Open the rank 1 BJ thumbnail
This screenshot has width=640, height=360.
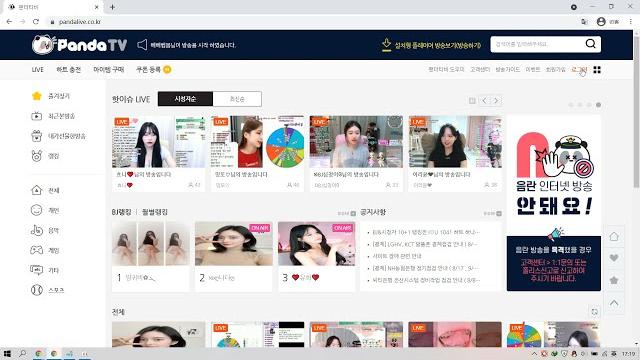(x=151, y=244)
